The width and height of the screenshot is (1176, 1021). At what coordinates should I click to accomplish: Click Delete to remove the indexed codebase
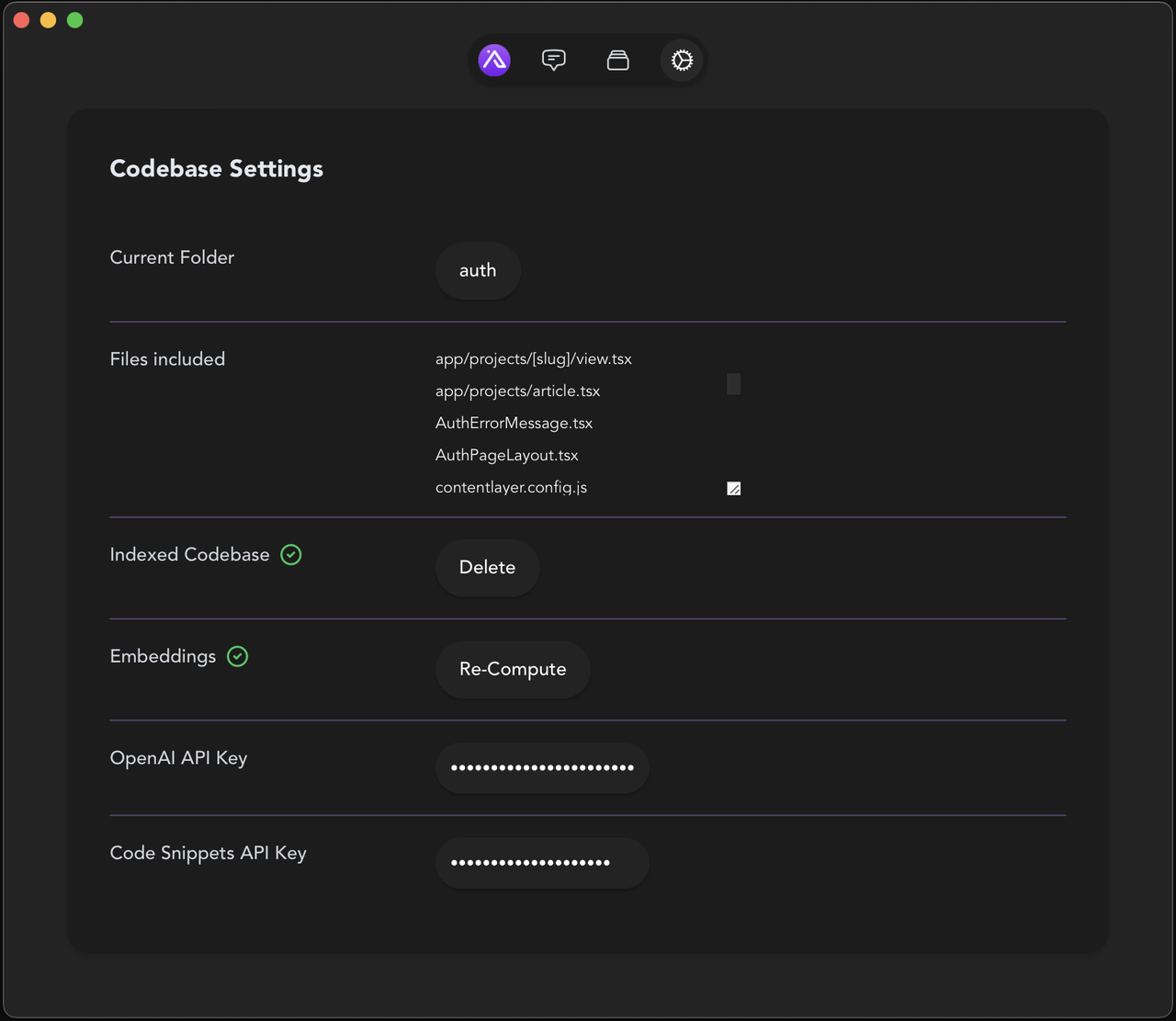pyautogui.click(x=487, y=567)
